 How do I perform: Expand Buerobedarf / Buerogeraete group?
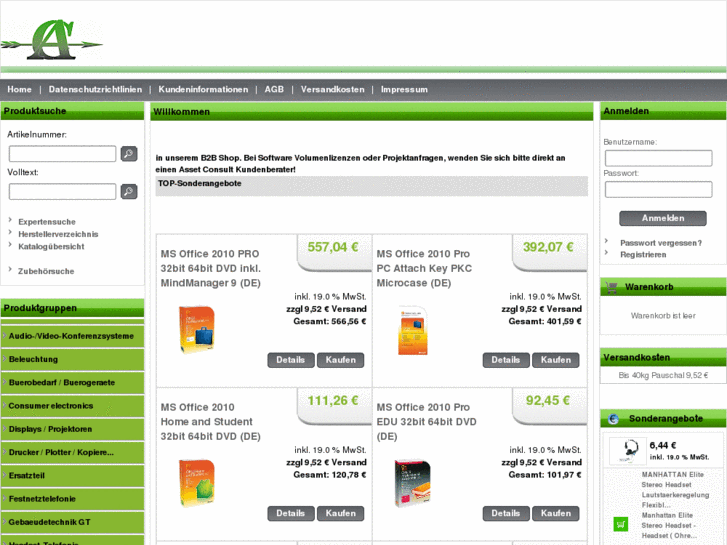point(72,382)
